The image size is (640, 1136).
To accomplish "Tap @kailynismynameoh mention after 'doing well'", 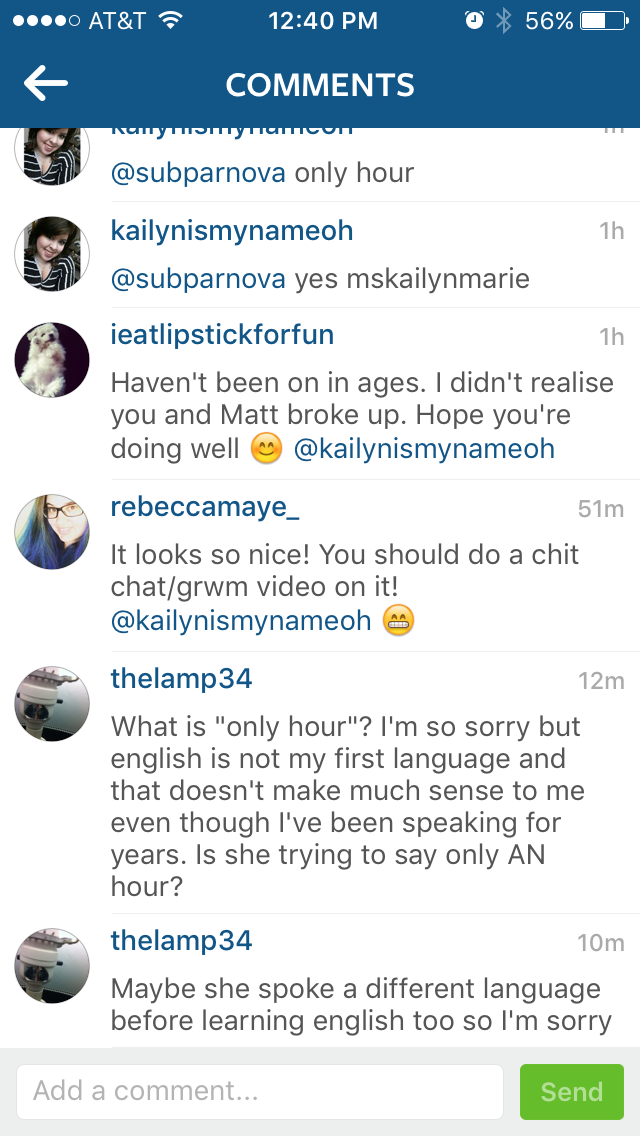I will (x=424, y=449).
